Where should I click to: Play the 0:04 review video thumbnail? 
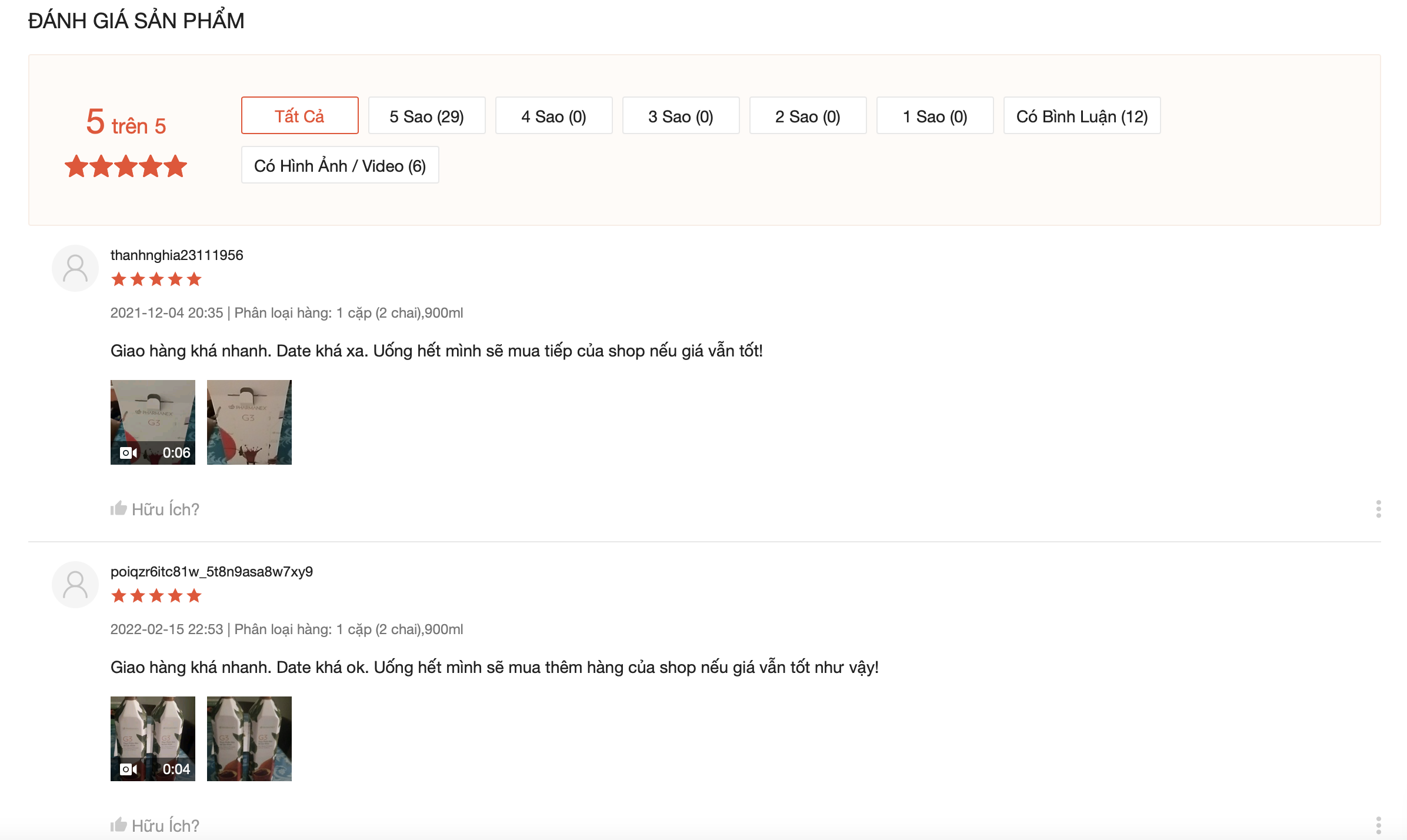(153, 739)
